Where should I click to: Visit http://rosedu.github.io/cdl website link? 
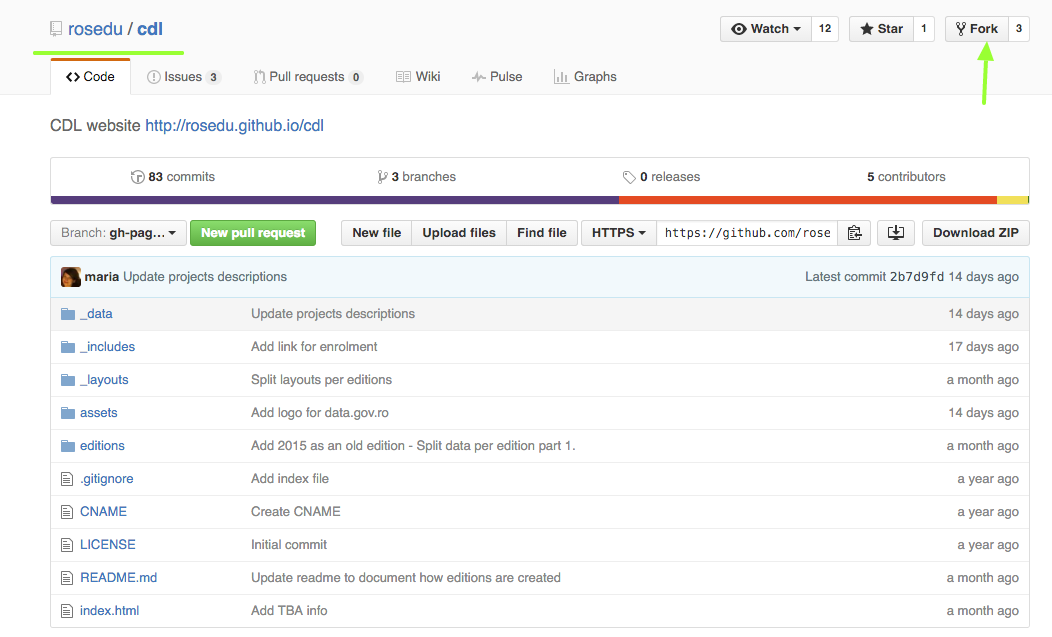(x=234, y=126)
